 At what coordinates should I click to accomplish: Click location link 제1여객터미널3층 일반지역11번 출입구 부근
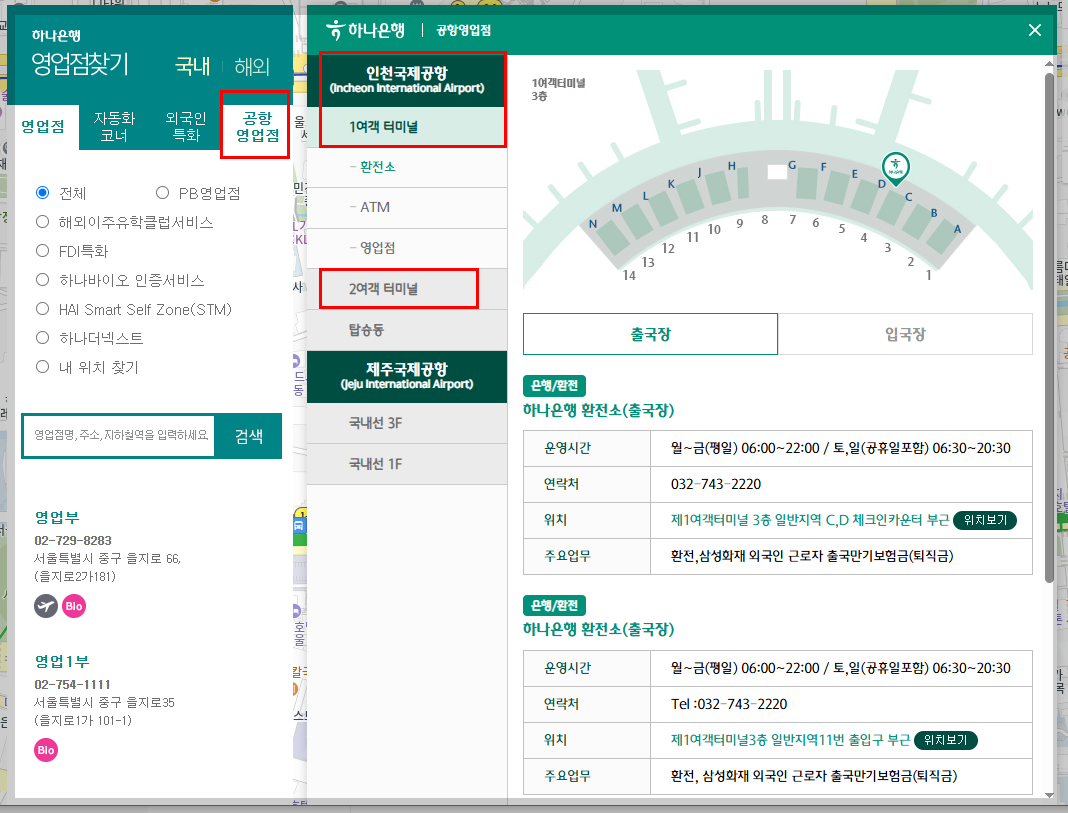point(790,740)
